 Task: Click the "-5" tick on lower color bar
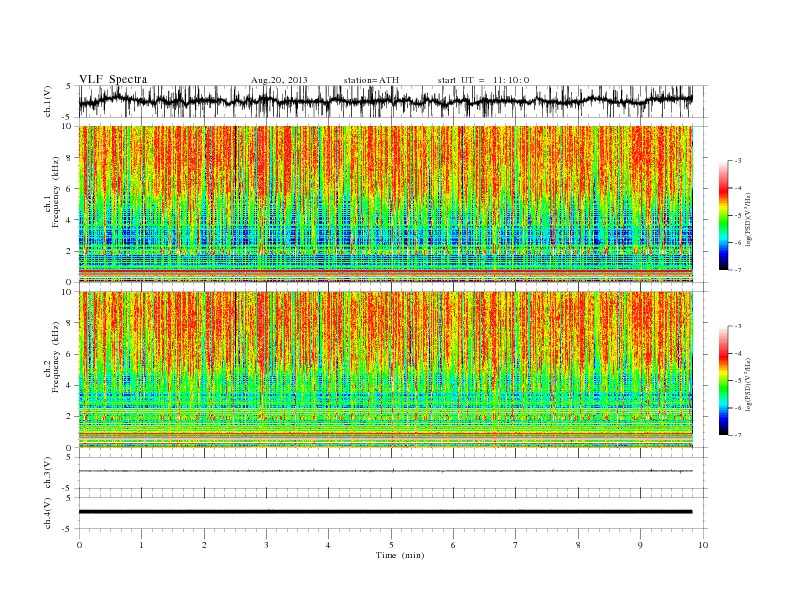coord(737,381)
